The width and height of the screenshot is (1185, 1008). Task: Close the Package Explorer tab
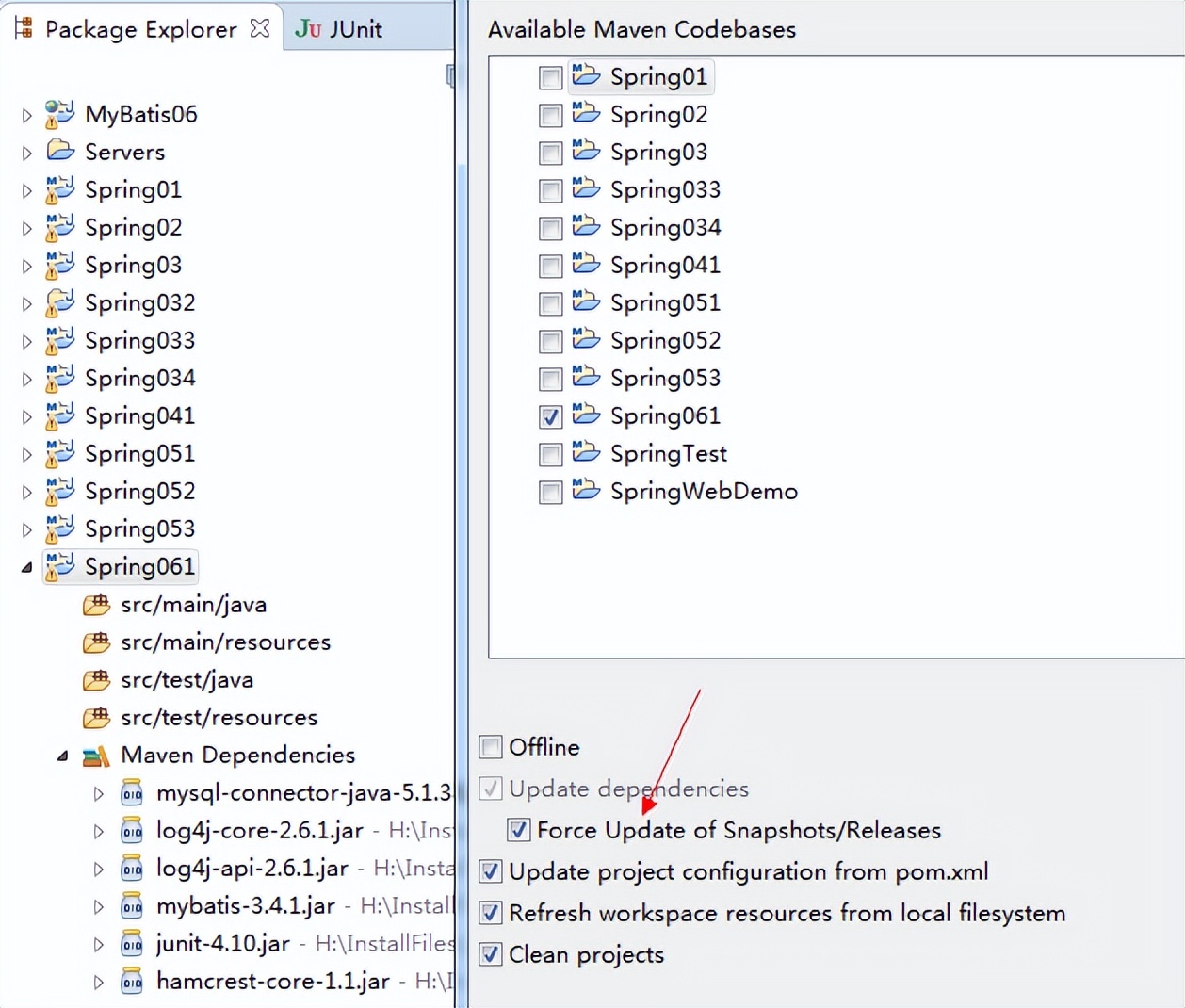[260, 28]
